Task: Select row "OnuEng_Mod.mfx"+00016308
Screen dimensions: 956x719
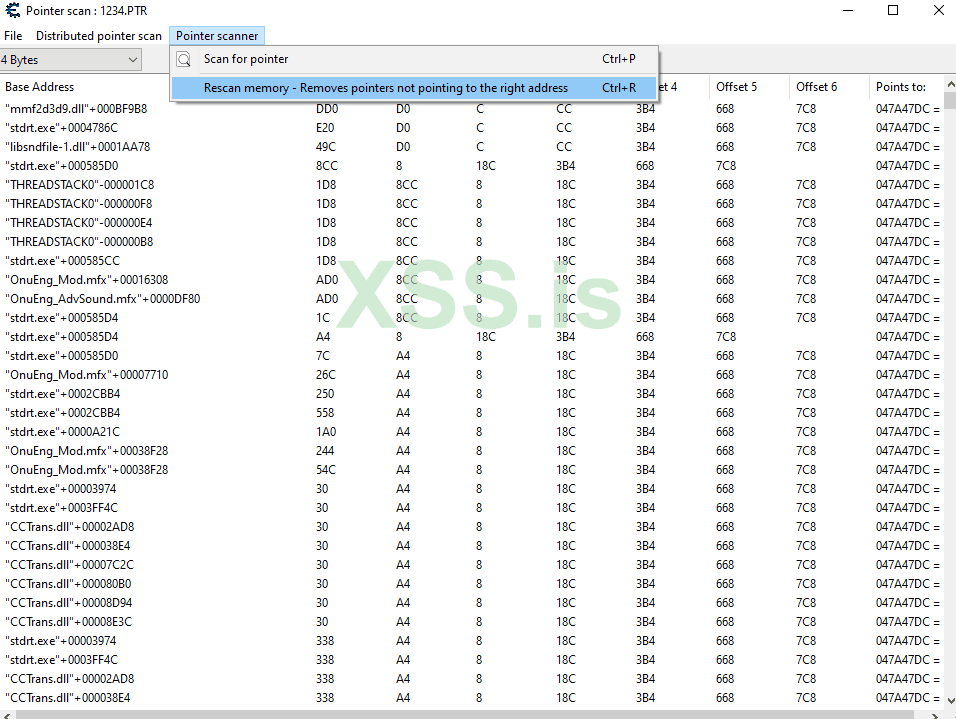Action: point(472,280)
